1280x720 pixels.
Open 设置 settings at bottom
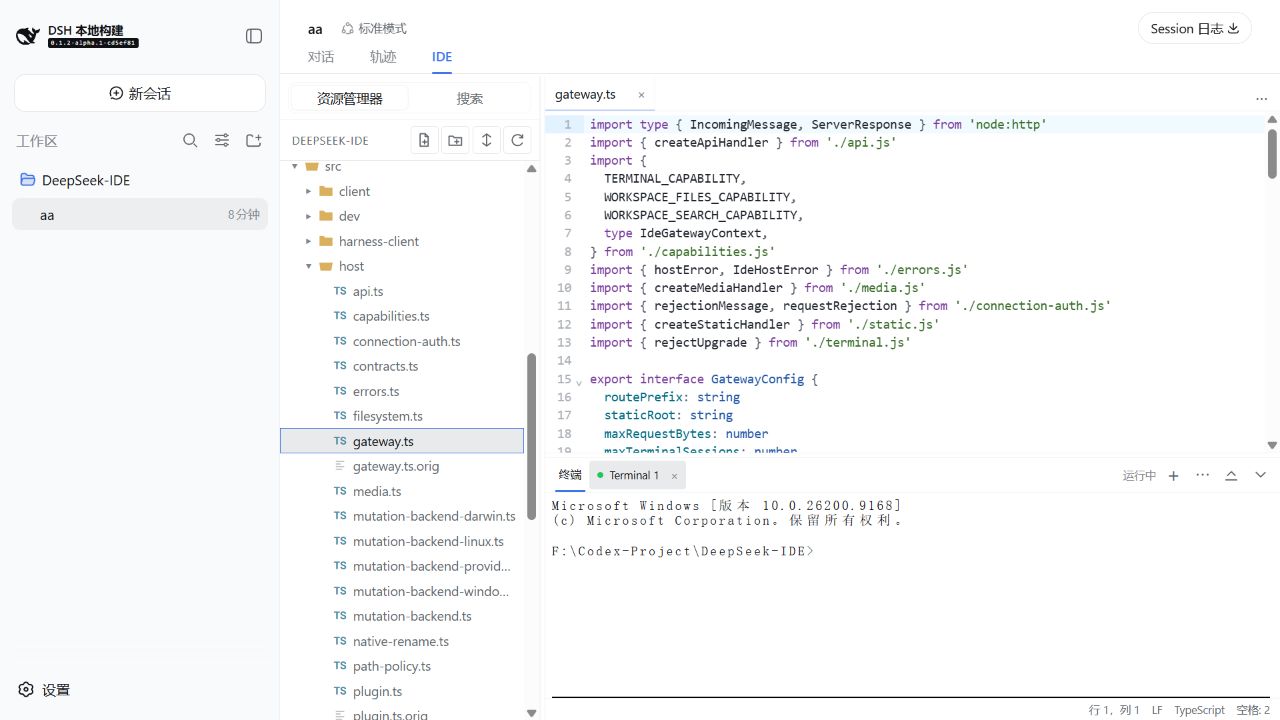pyautogui.click(x=44, y=689)
